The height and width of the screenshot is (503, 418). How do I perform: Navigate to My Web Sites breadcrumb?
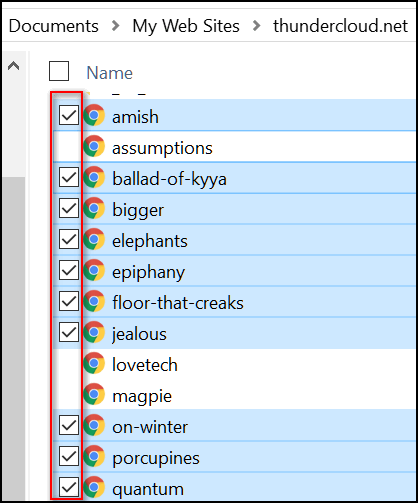click(x=186, y=26)
